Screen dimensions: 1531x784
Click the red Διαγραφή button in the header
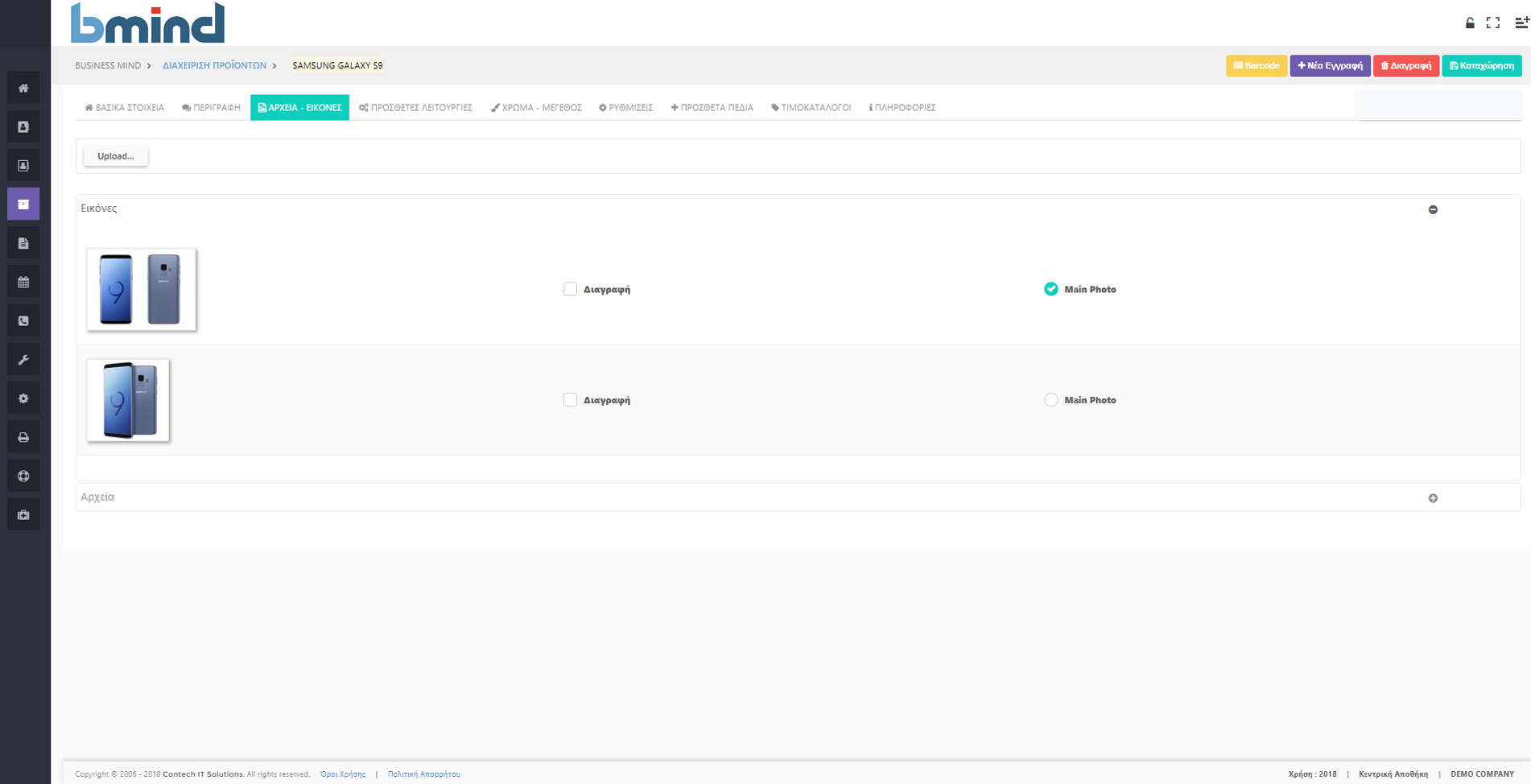click(1406, 66)
